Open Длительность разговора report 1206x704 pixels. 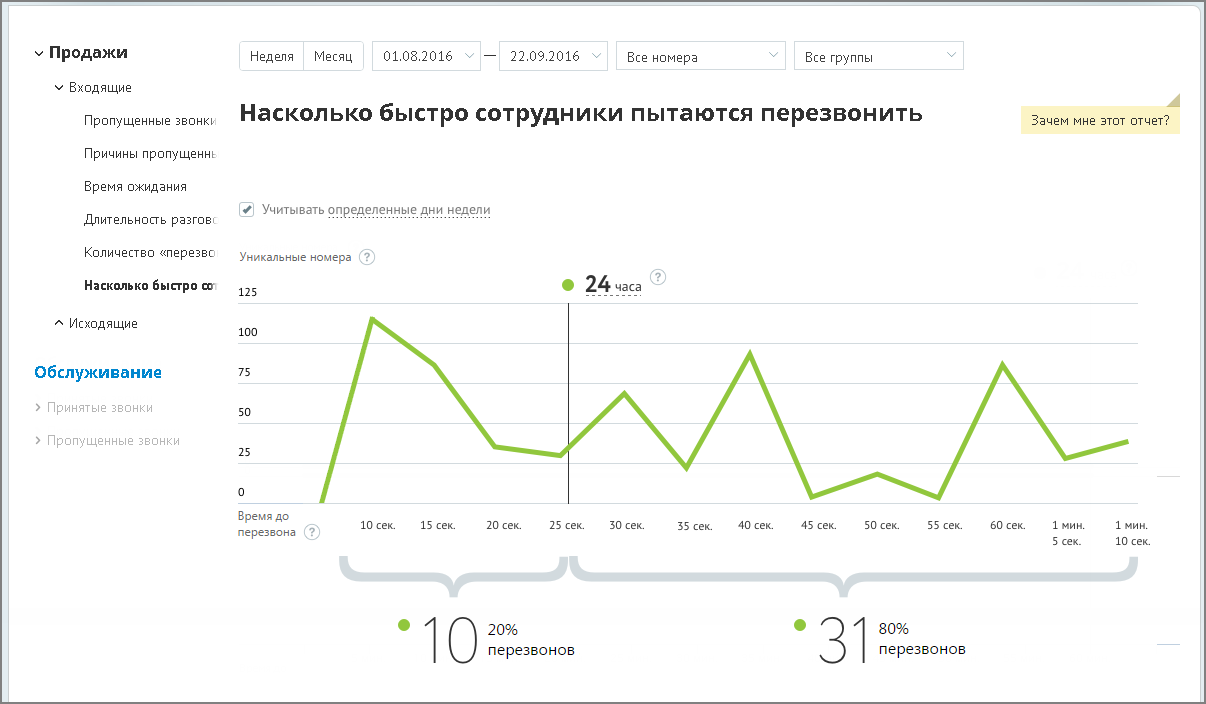pos(150,220)
